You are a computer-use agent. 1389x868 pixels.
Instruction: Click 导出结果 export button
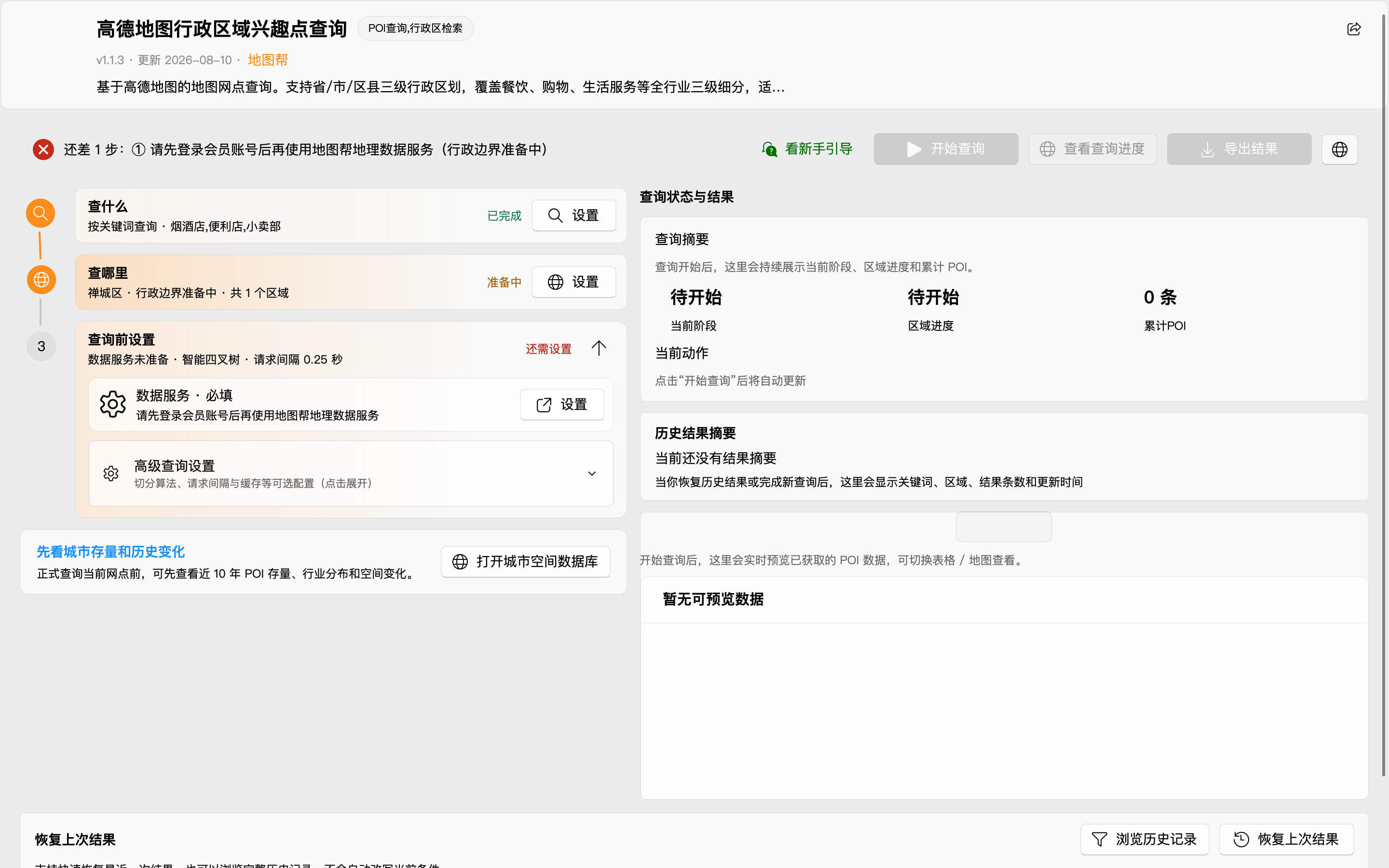point(1239,149)
